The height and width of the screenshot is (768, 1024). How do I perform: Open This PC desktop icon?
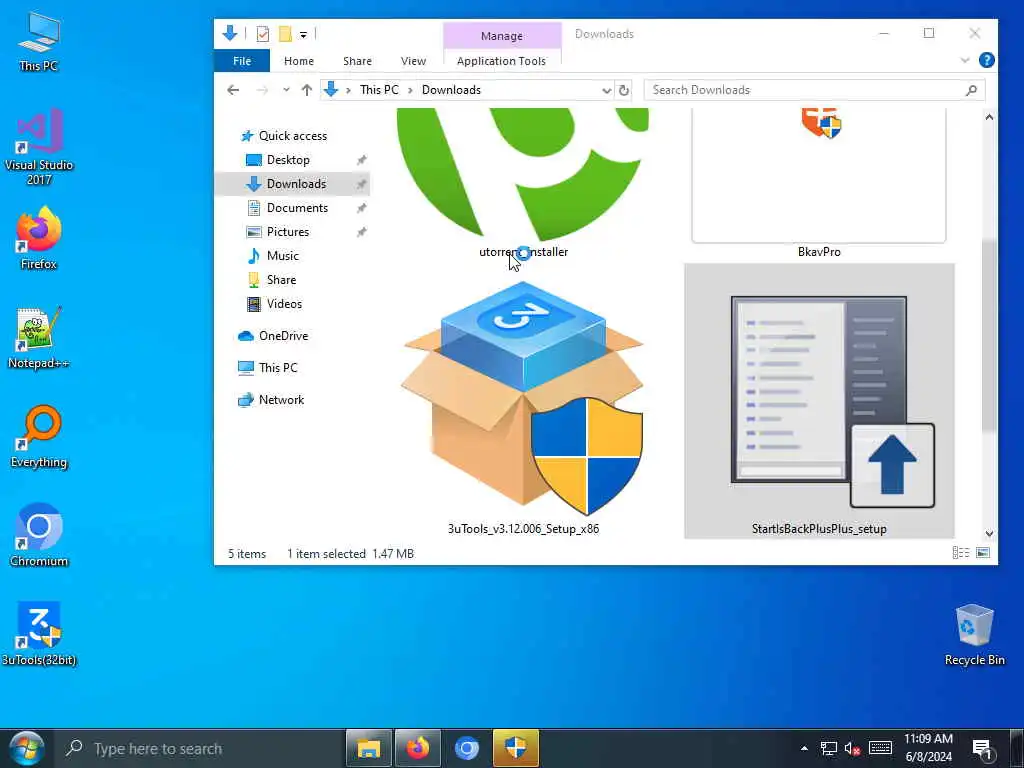(39, 41)
